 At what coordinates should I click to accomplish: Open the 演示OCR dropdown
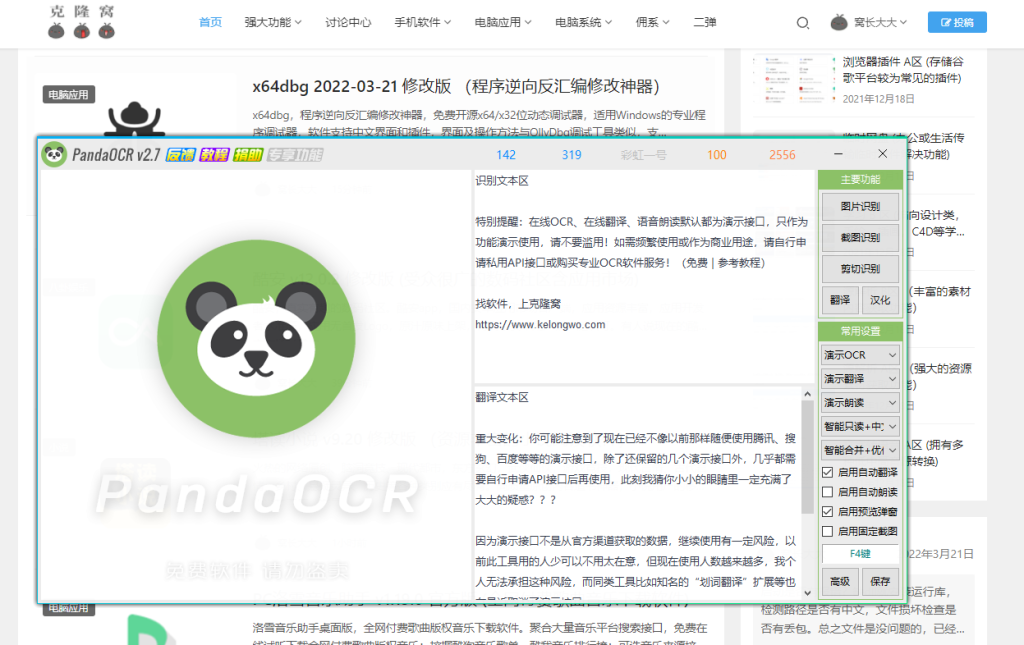[x=860, y=354]
